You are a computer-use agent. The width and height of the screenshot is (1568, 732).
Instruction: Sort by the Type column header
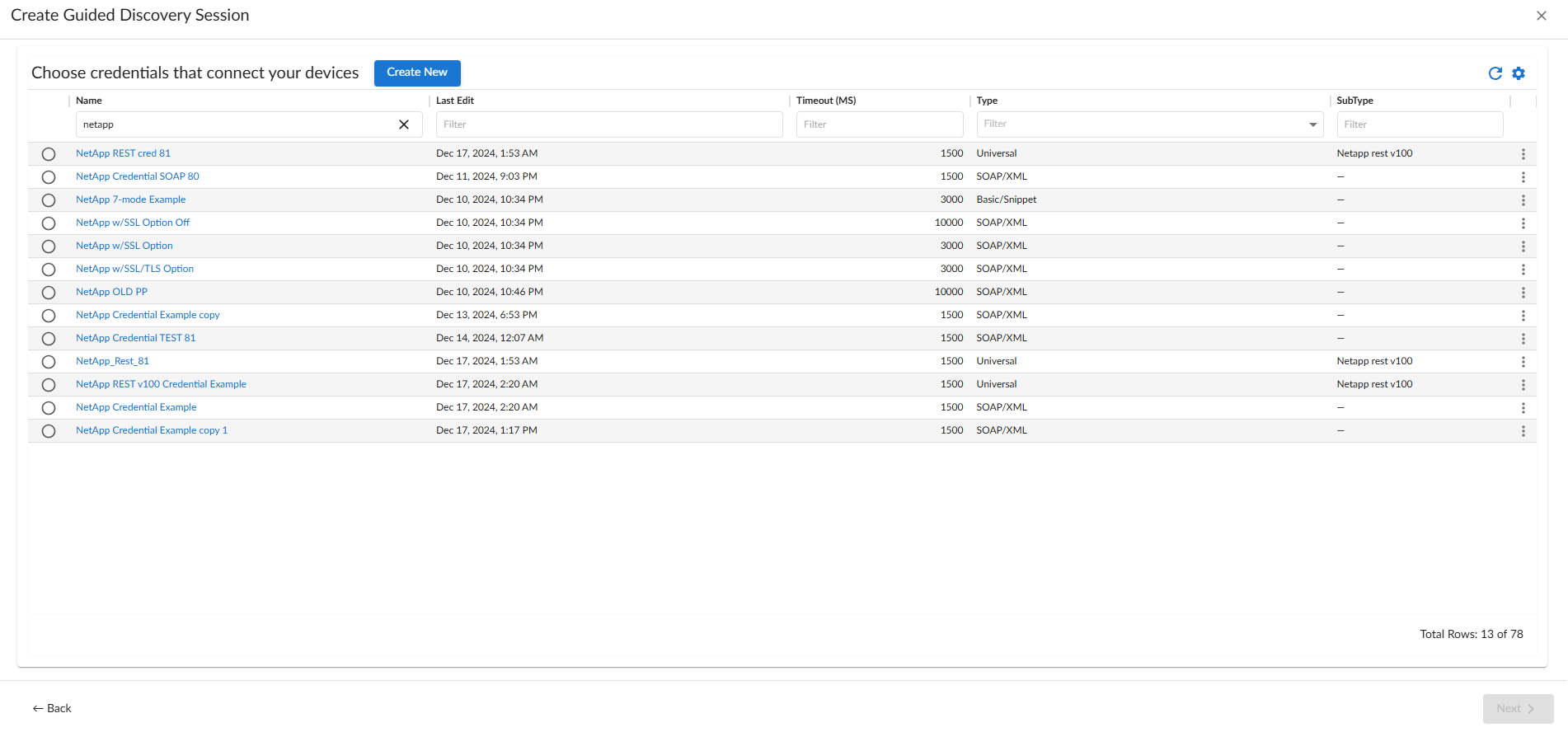pyautogui.click(x=987, y=101)
